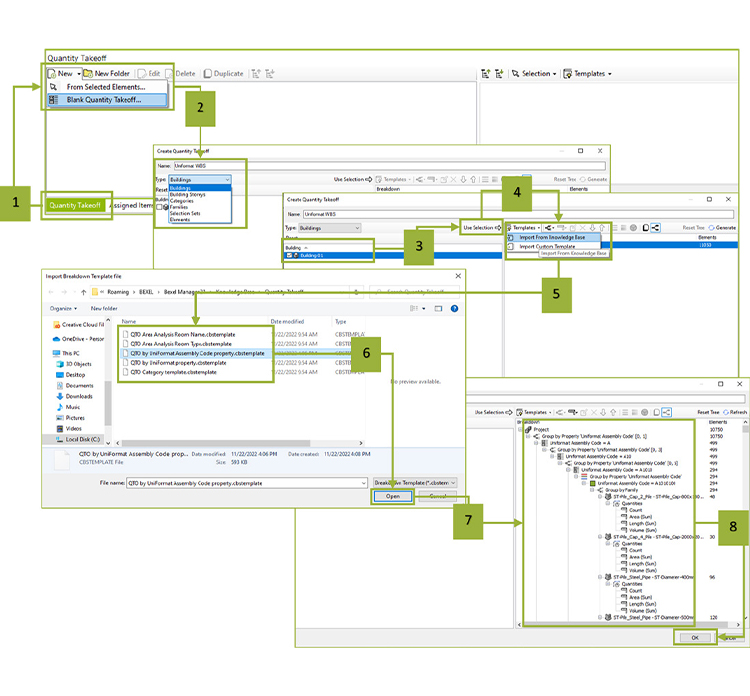The width and height of the screenshot is (750, 696).
Task: Click OK in Create Quantity Takeoff dialog
Action: click(693, 636)
